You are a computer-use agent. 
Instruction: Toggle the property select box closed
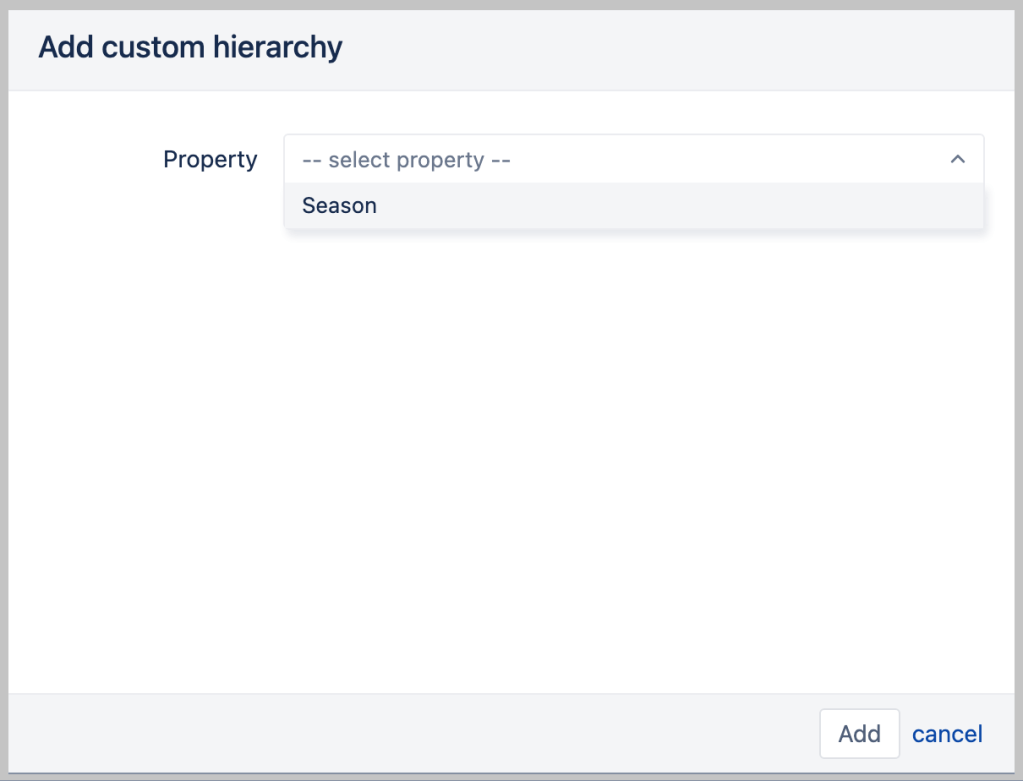click(957, 160)
